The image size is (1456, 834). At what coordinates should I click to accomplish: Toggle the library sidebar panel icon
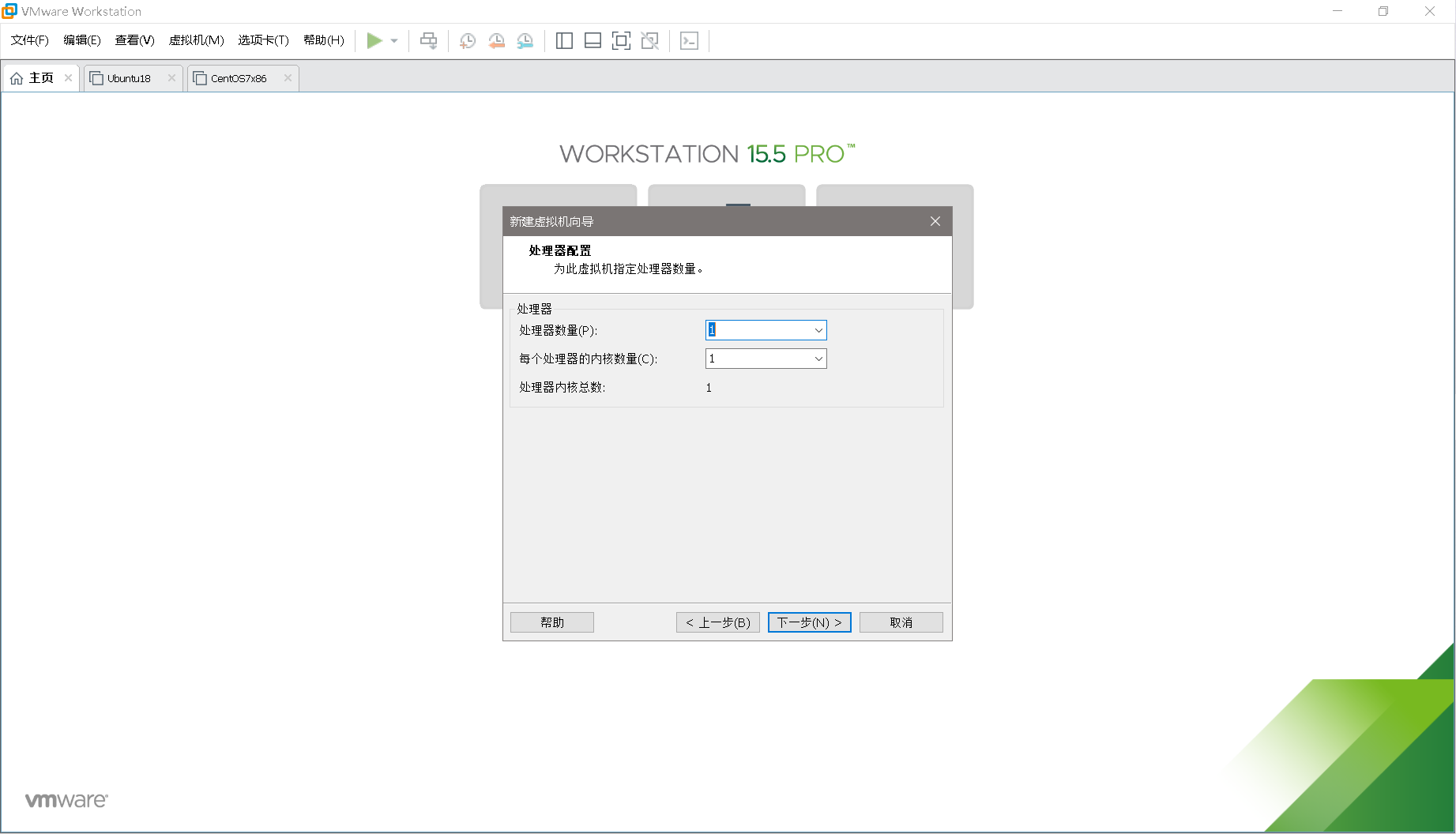pyautogui.click(x=564, y=41)
